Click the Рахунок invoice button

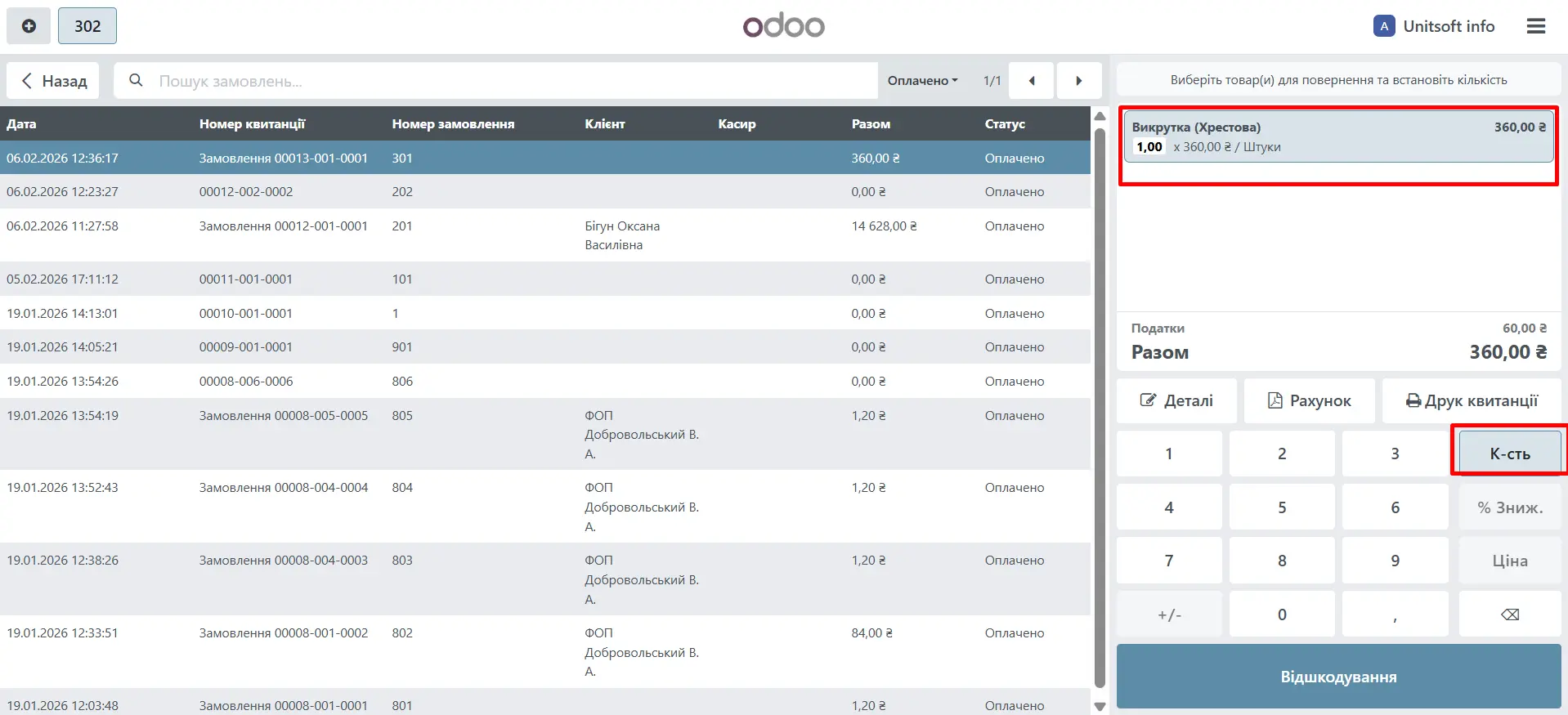pos(1309,400)
